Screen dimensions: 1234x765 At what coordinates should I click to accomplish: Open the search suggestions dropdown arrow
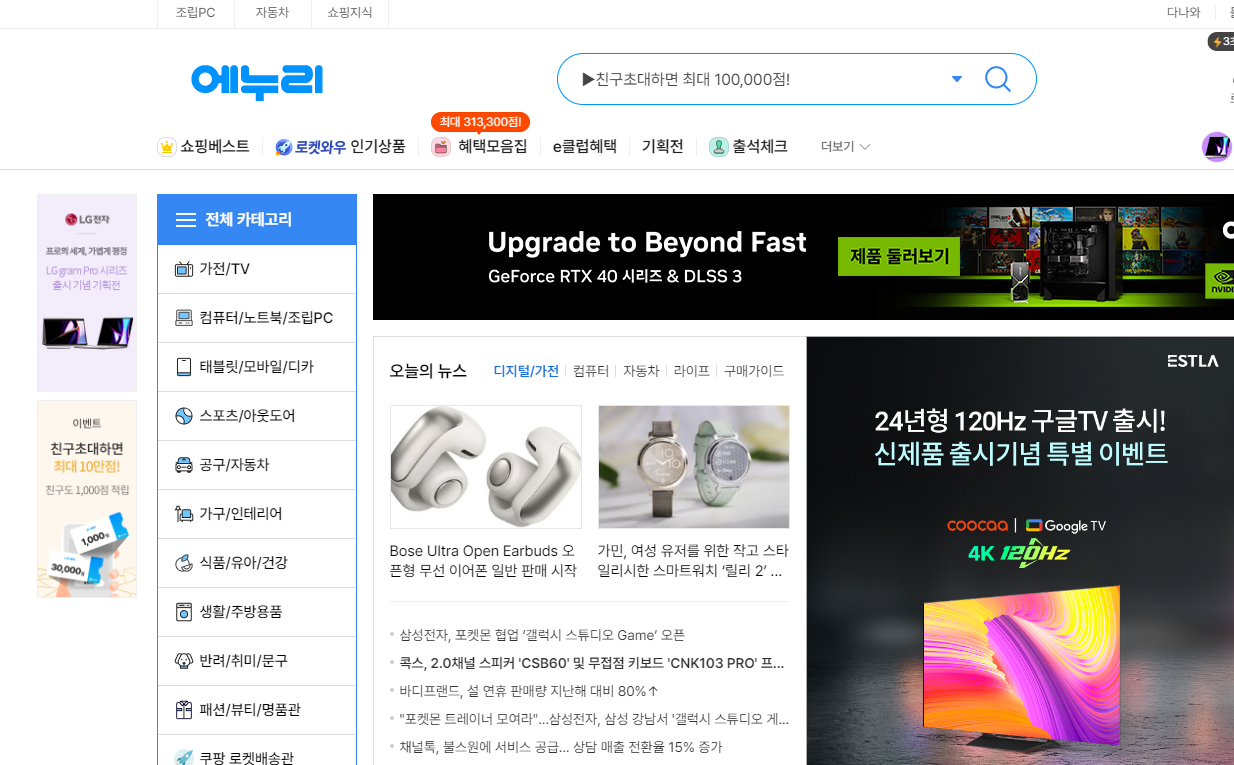pos(956,78)
